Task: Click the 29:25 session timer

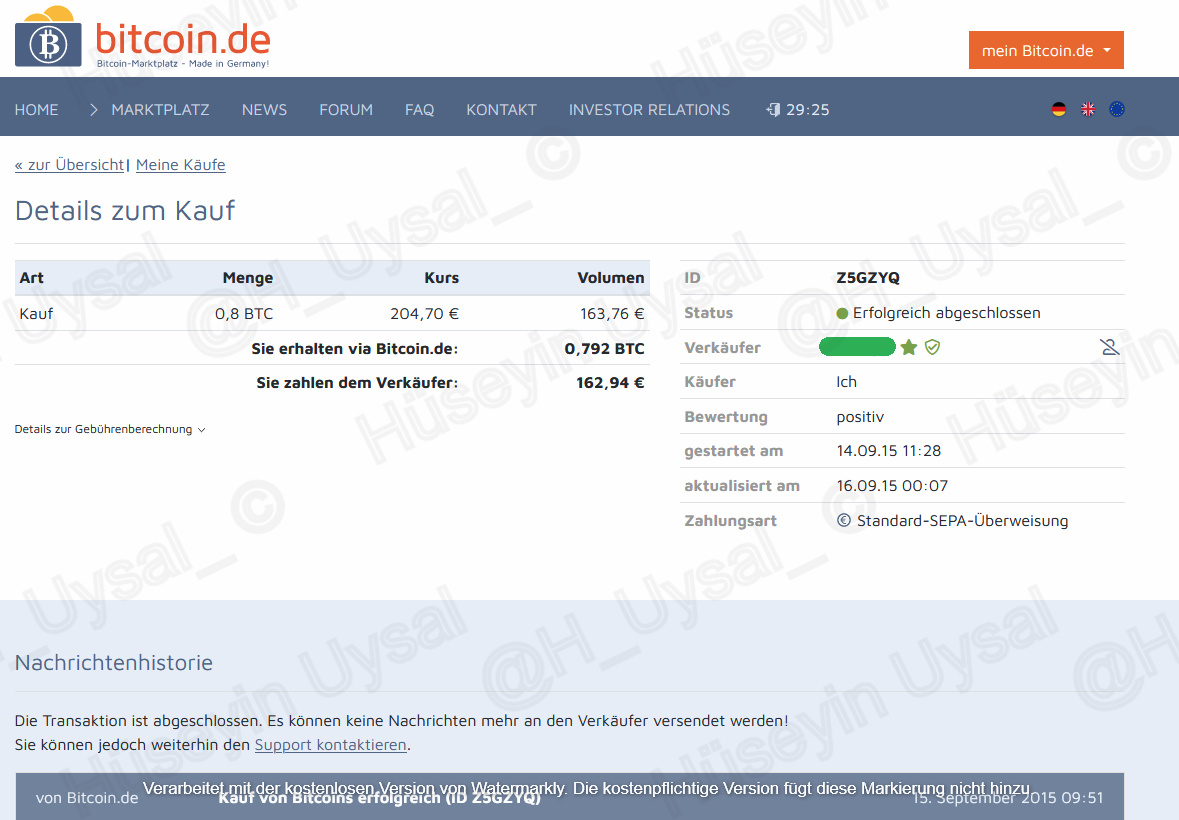Action: click(x=808, y=110)
